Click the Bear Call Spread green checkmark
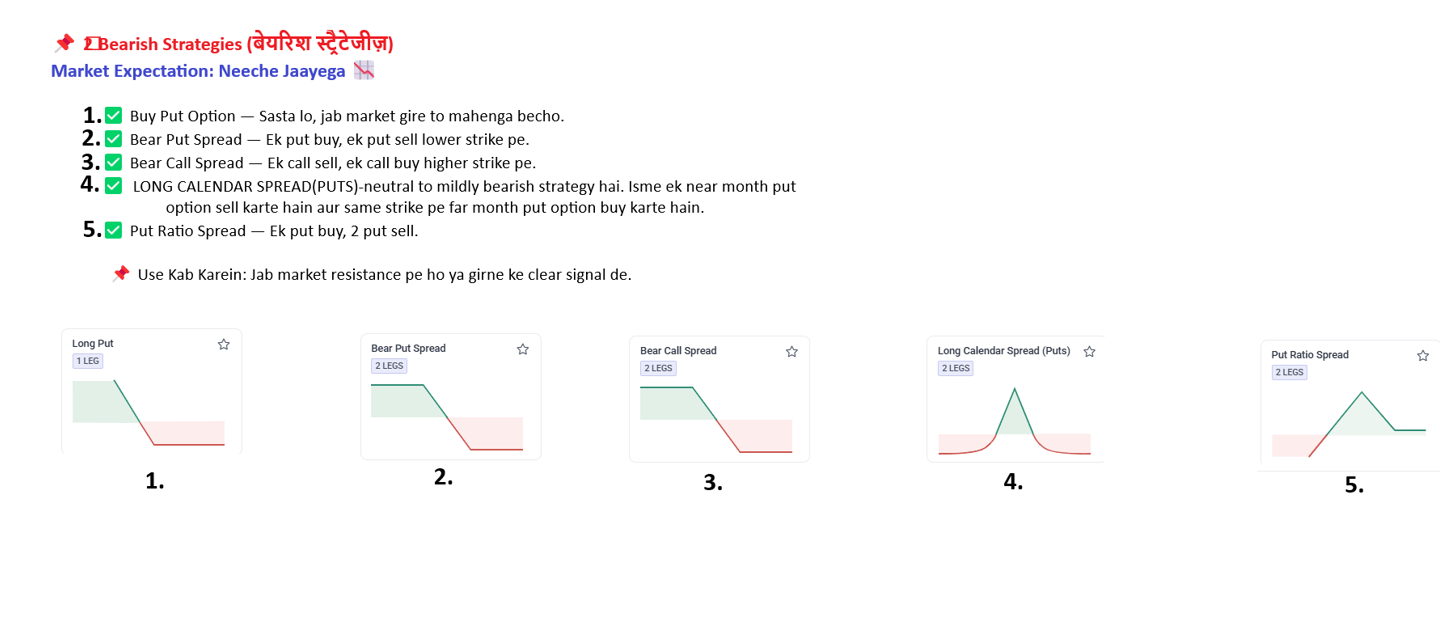Viewport: 1440px width, 626px height. click(x=114, y=162)
